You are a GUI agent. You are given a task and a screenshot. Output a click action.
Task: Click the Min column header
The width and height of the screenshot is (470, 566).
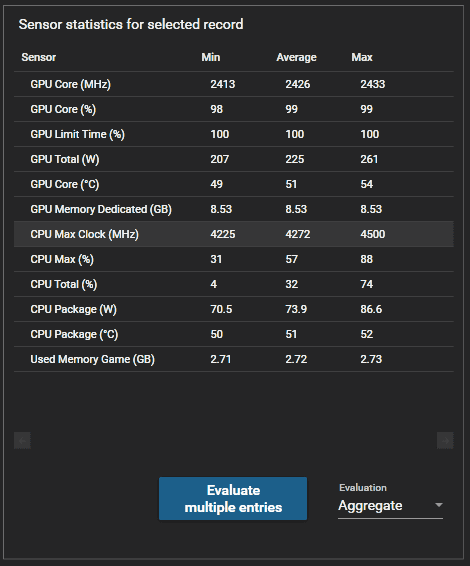[x=211, y=57]
